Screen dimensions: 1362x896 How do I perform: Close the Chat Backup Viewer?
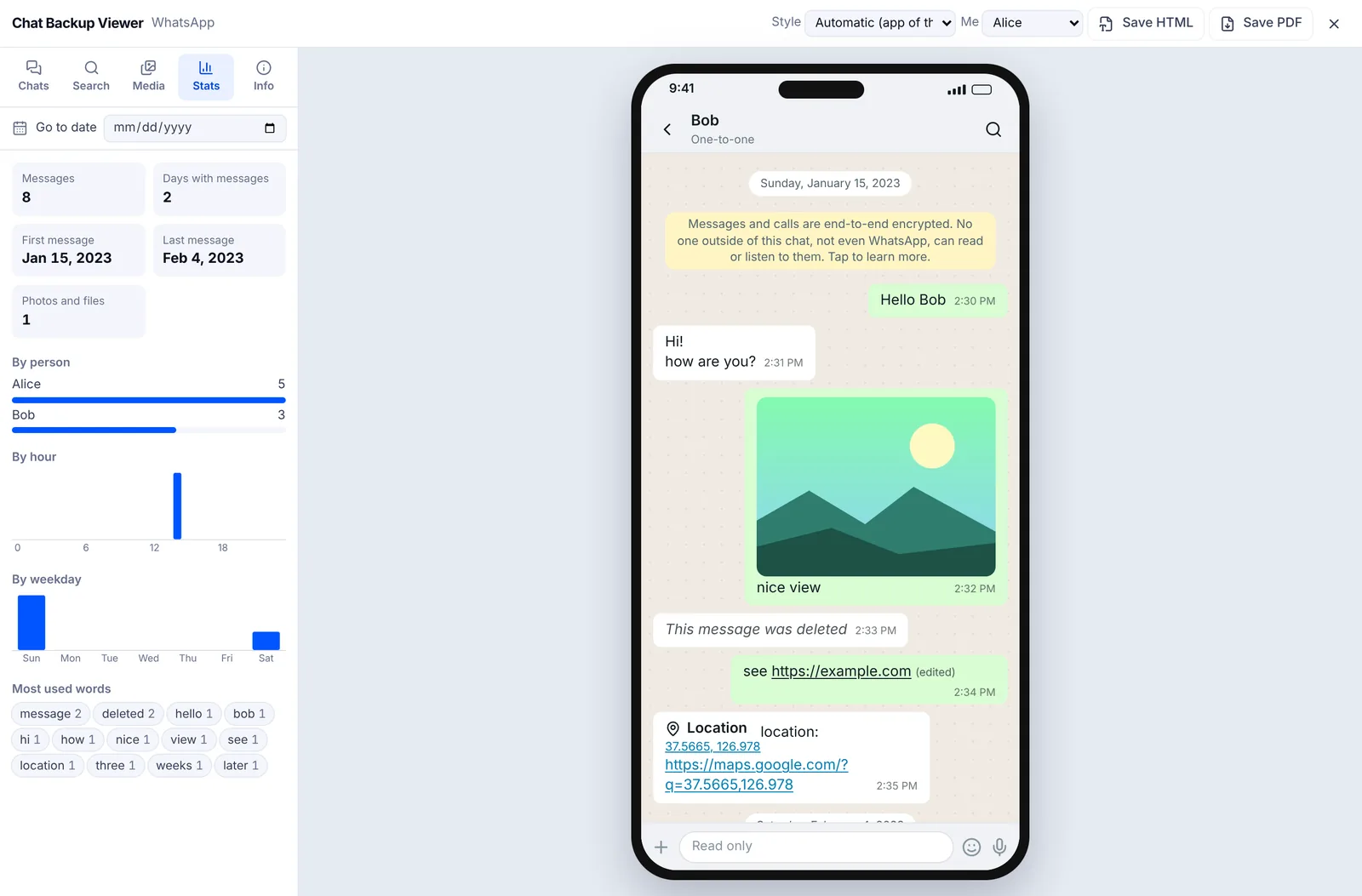point(1334,24)
